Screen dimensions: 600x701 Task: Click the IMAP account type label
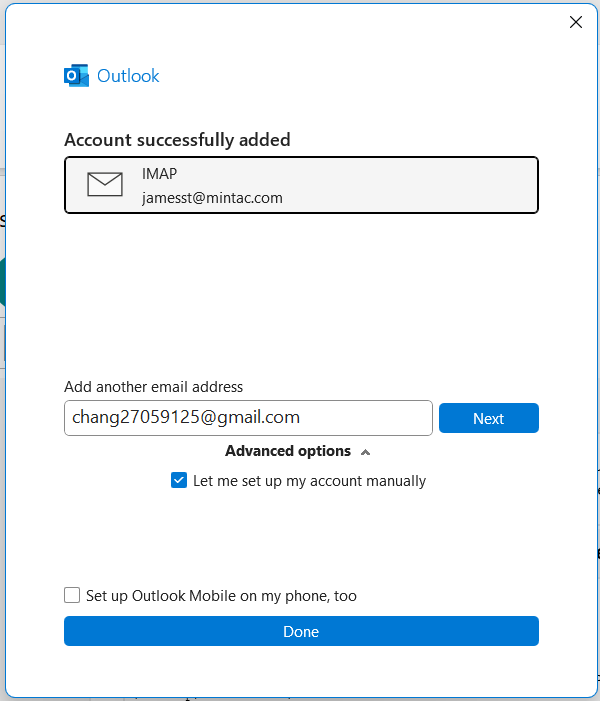[x=159, y=173]
